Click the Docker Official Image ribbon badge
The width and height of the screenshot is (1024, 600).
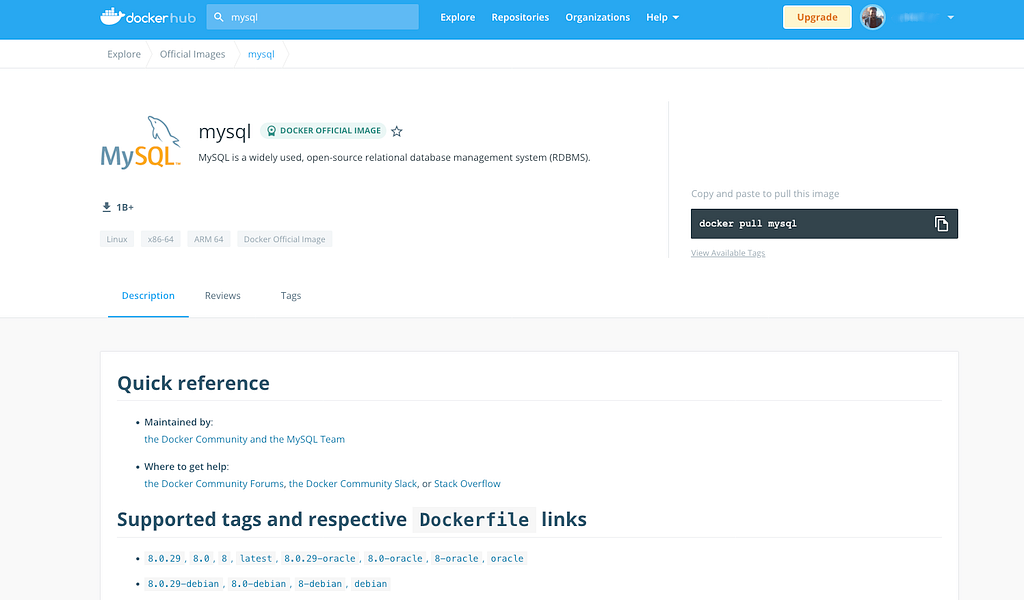click(x=323, y=131)
